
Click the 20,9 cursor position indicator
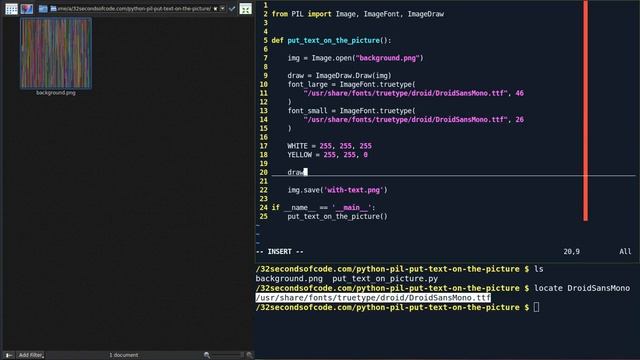tap(571, 251)
